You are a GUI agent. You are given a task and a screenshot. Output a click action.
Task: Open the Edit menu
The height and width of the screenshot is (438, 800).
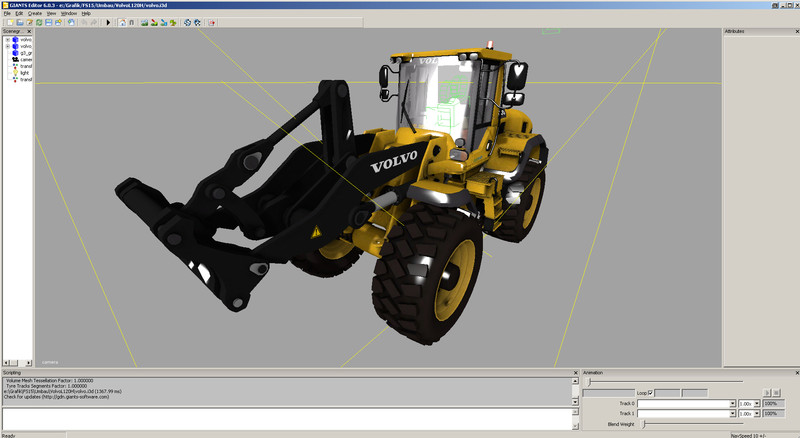[x=19, y=13]
